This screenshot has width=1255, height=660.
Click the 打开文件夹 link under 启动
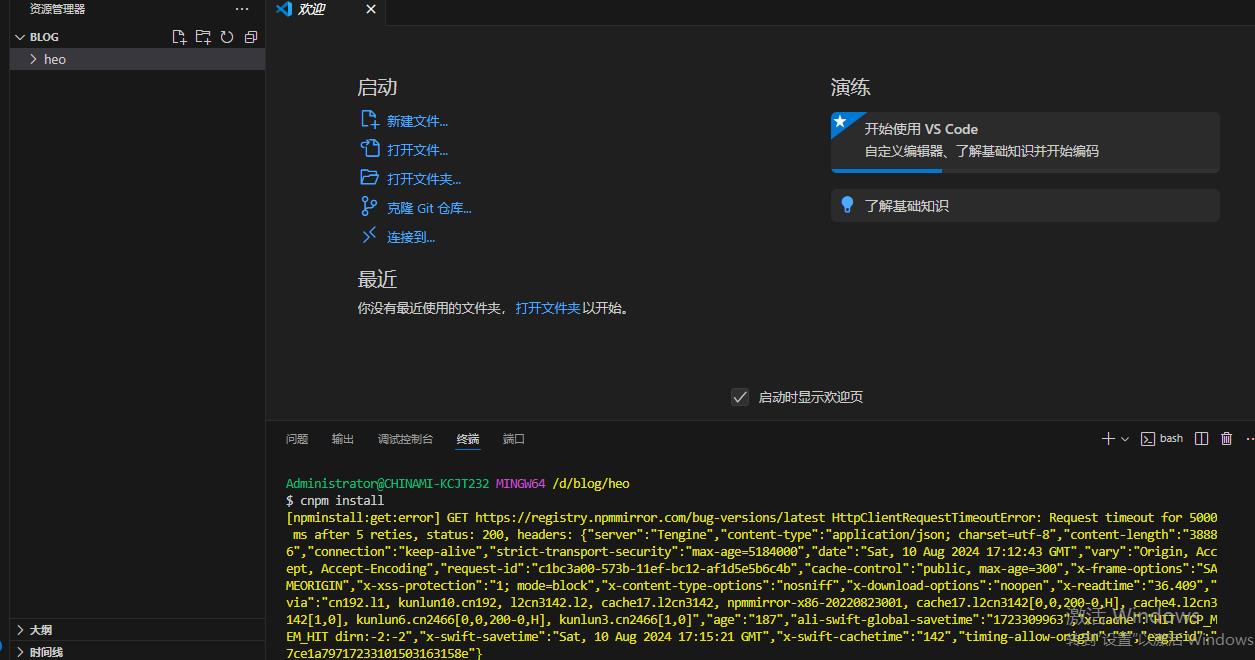point(424,179)
